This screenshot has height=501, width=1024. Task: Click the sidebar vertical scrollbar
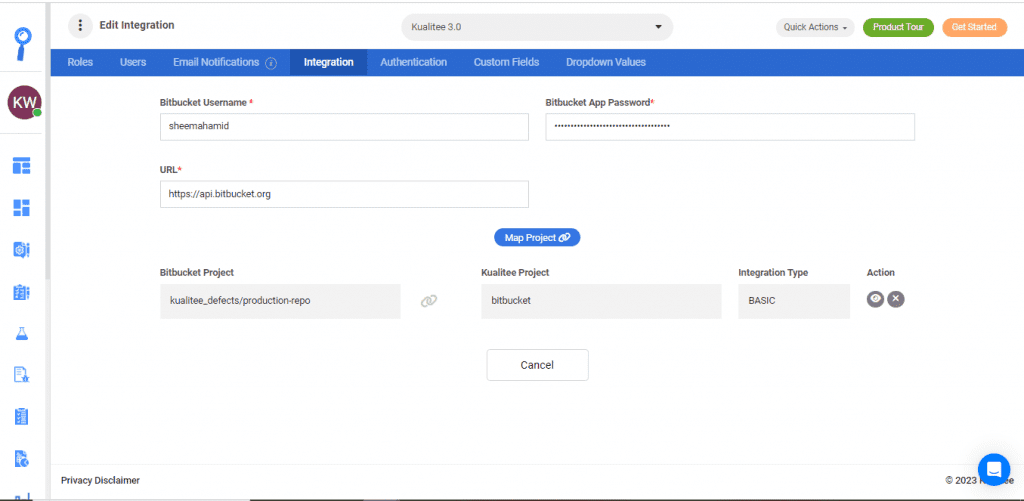(48, 142)
